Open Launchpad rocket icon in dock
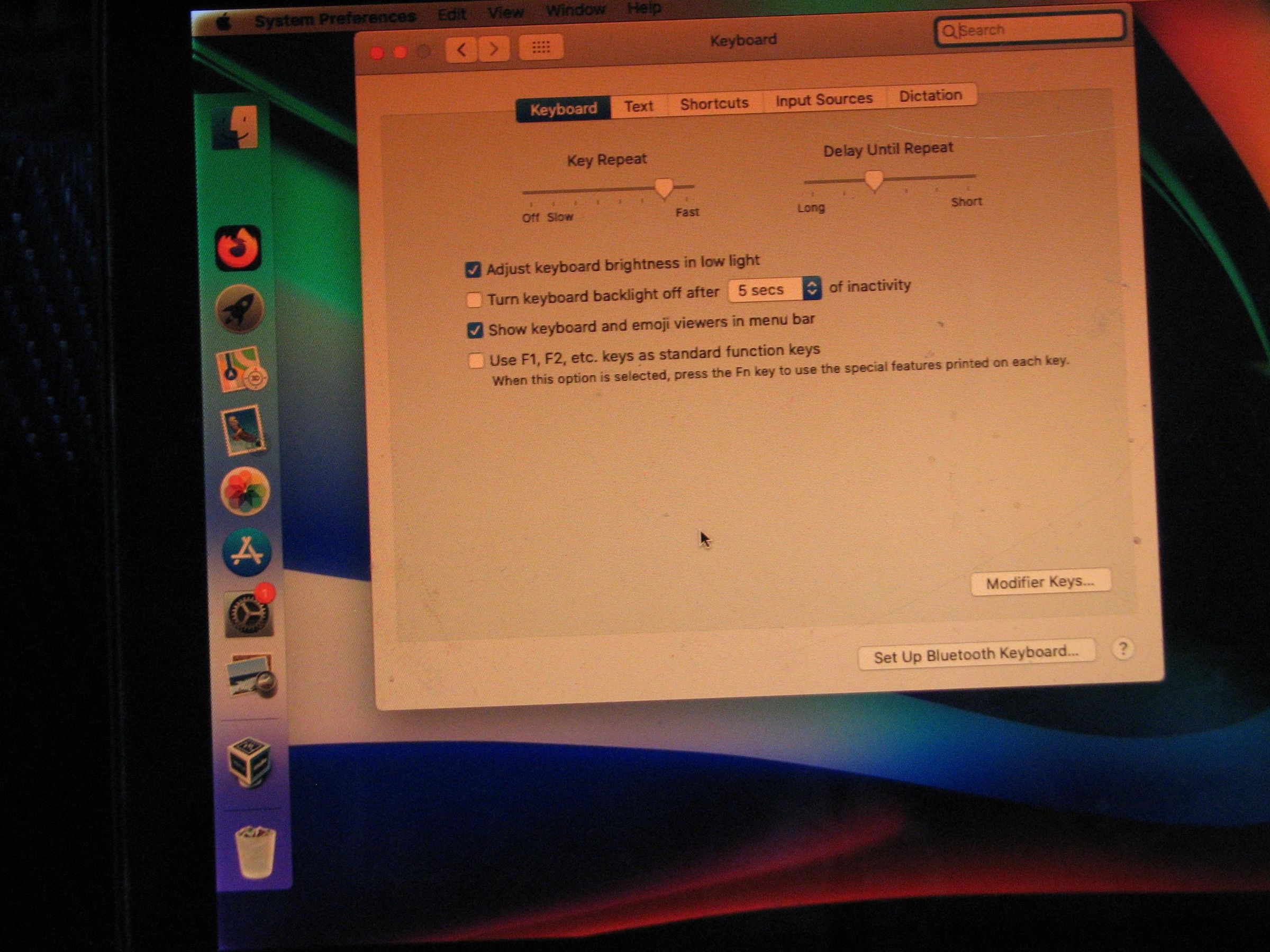The width and height of the screenshot is (1270, 952). (x=240, y=309)
